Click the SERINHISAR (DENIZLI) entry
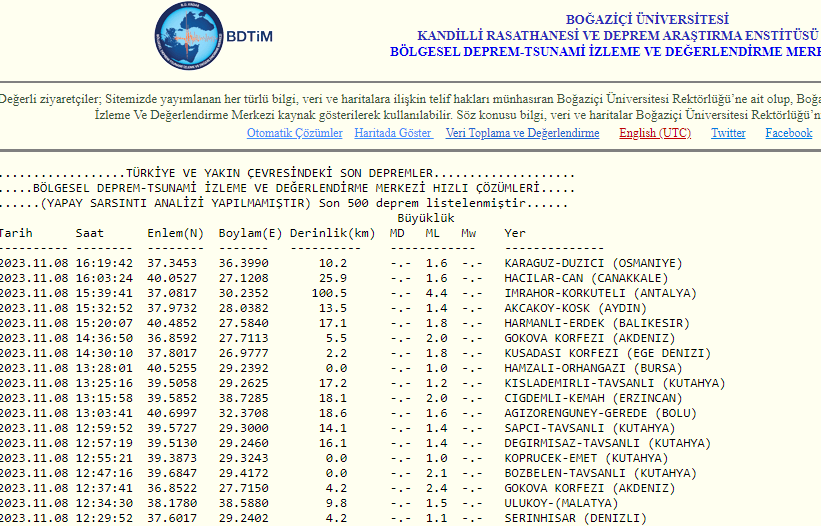The height and width of the screenshot is (526, 821). [575, 518]
